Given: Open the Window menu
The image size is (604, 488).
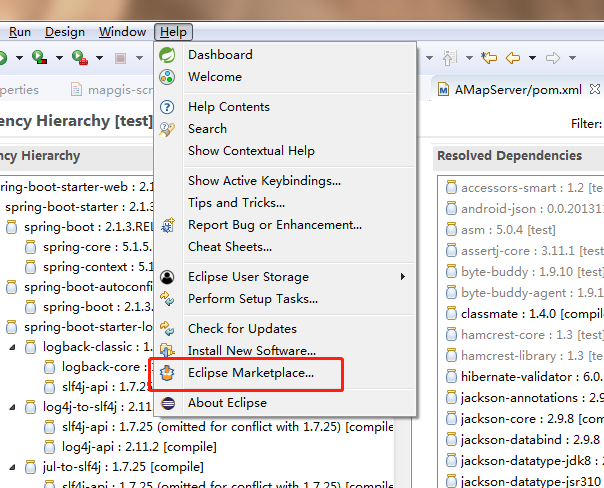Looking at the screenshot, I should click(x=122, y=32).
